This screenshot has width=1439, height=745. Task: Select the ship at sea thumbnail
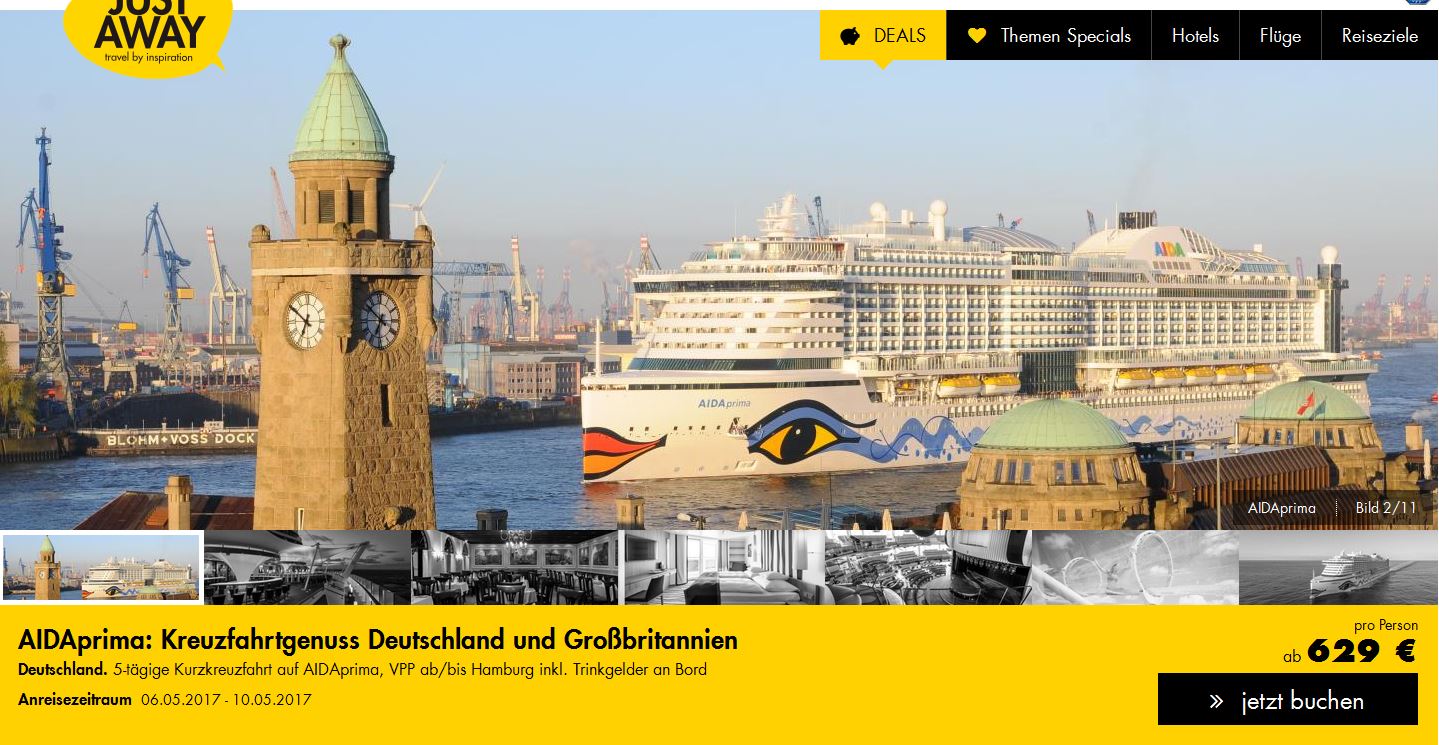coord(1339,567)
